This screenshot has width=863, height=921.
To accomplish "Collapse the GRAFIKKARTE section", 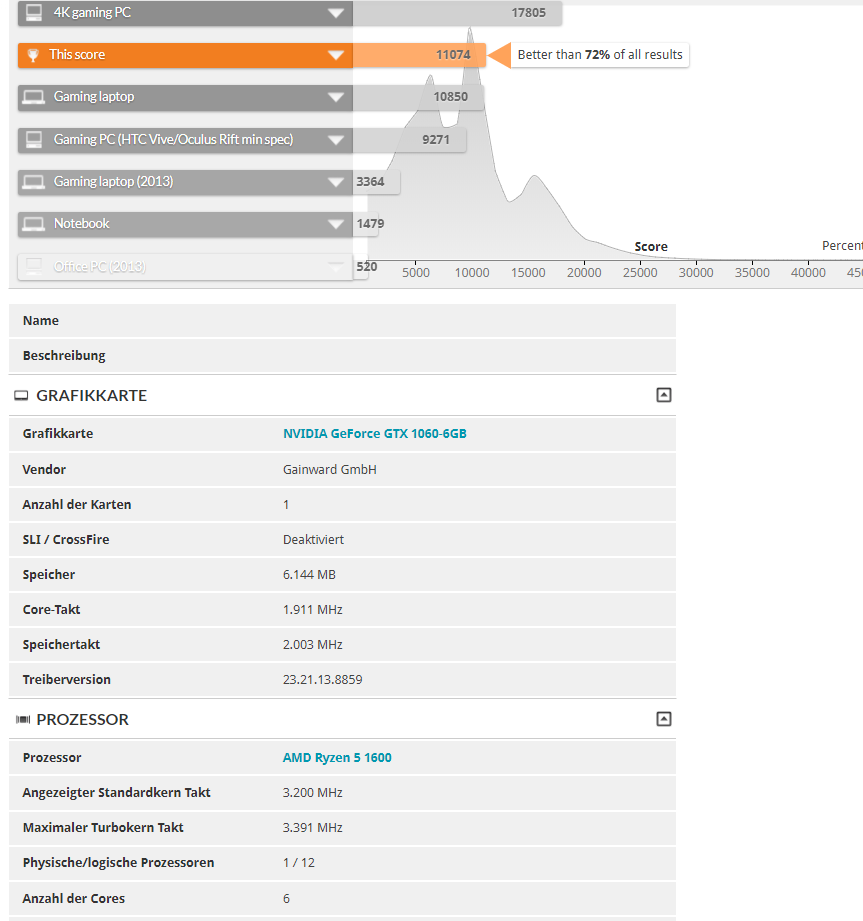I will click(x=663, y=395).
